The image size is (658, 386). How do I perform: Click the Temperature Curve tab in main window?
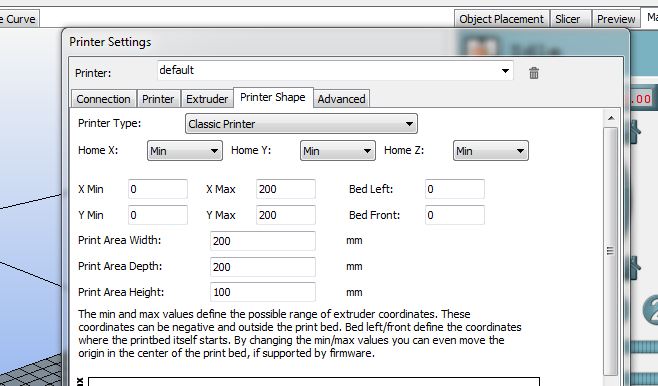20,19
